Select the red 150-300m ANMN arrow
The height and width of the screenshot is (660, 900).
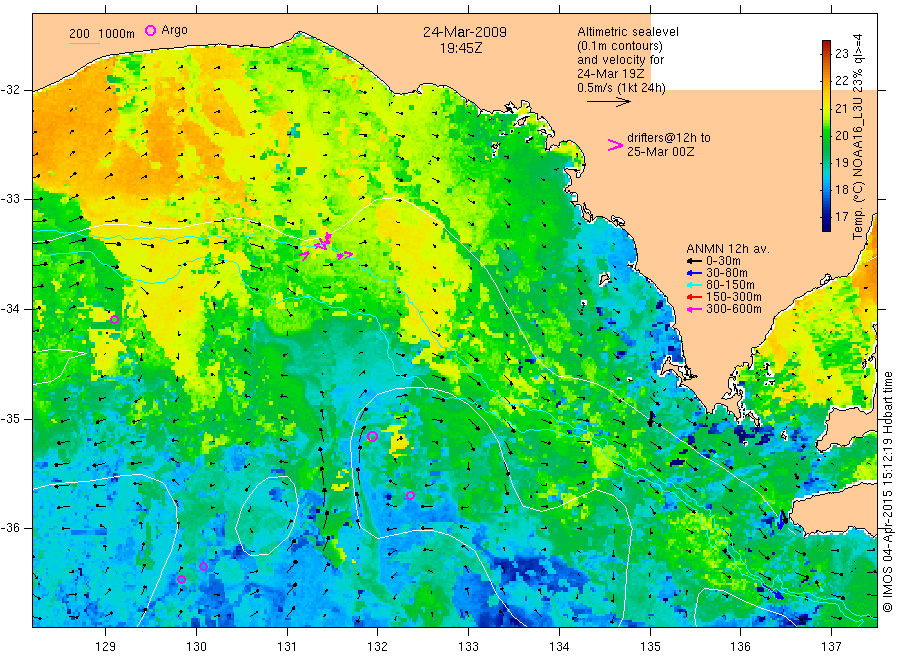tap(695, 297)
